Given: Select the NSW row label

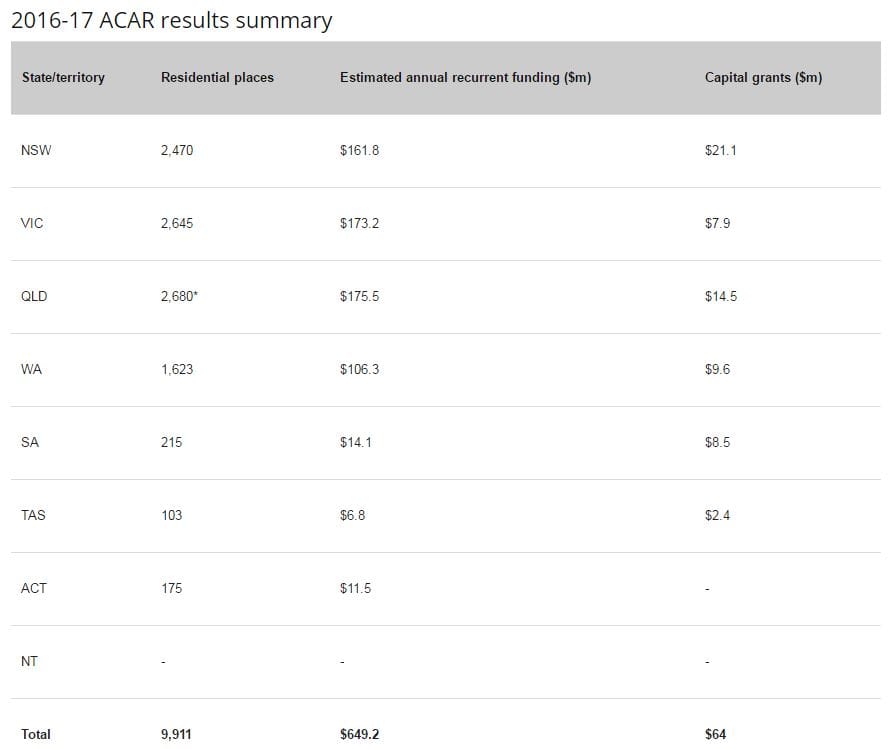Looking at the screenshot, I should pyautogui.click(x=35, y=151).
